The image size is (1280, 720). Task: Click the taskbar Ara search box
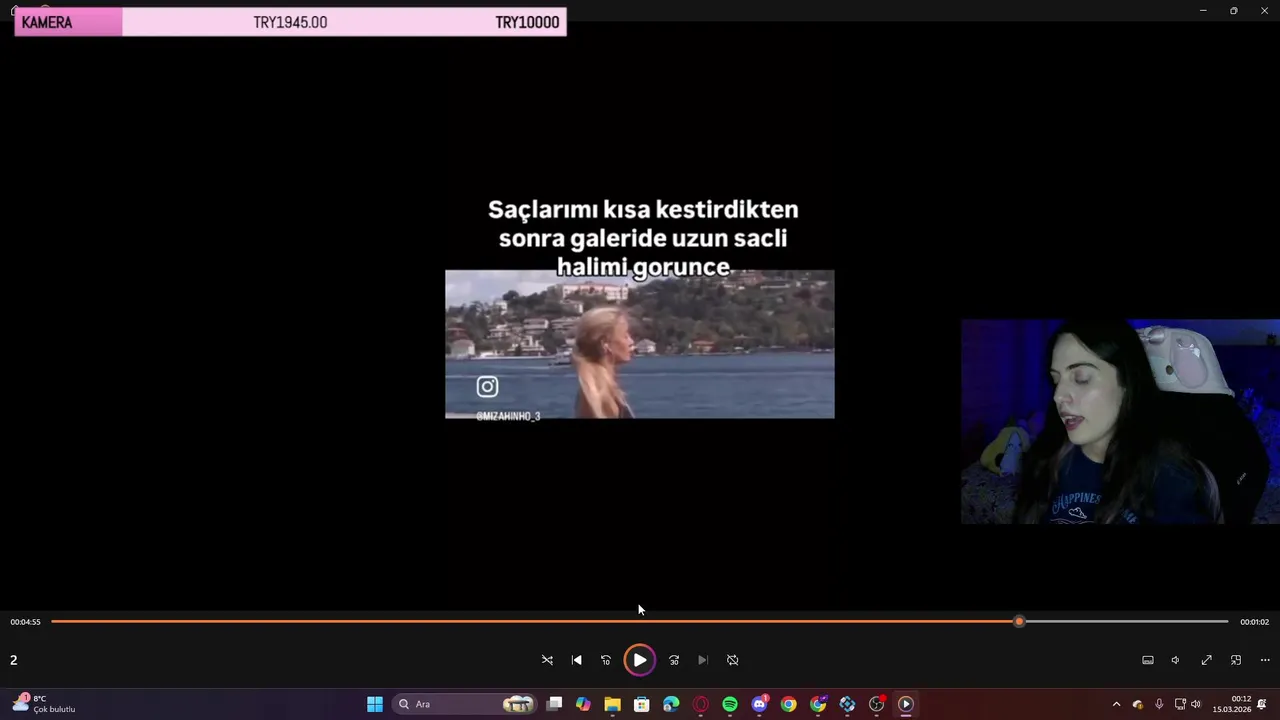click(x=464, y=704)
